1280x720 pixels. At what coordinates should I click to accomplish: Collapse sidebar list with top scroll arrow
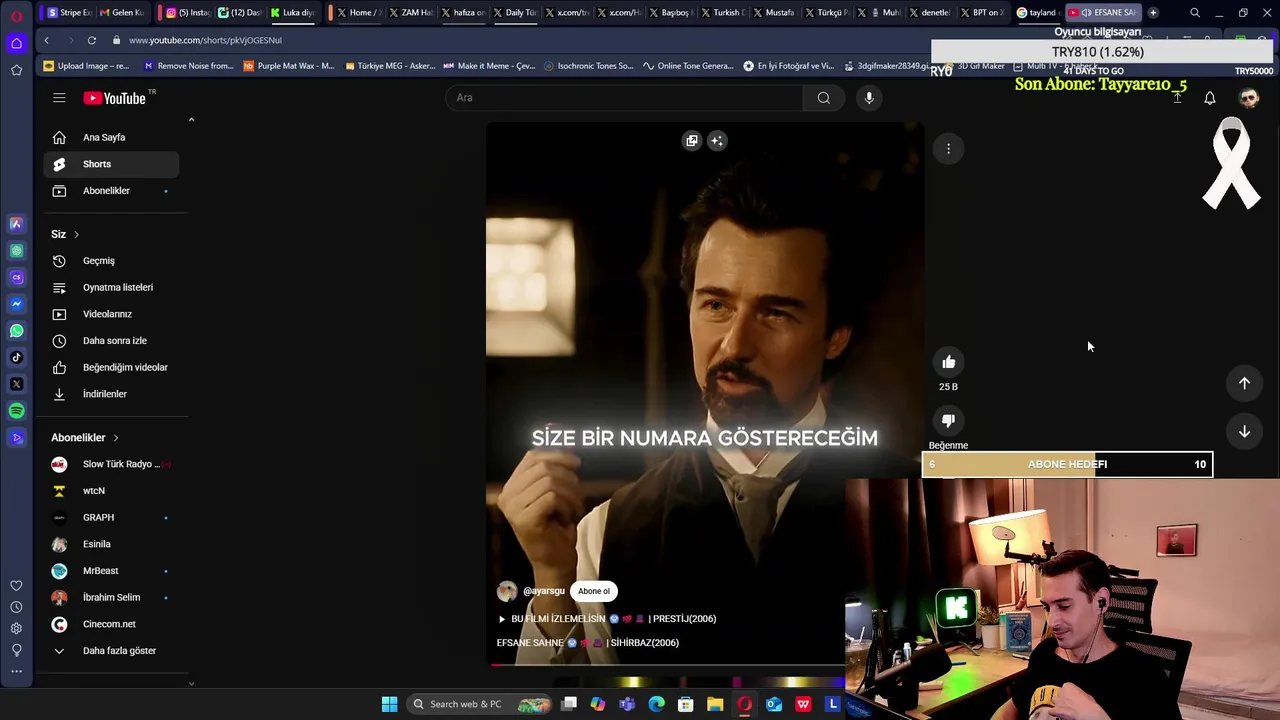[x=191, y=120]
